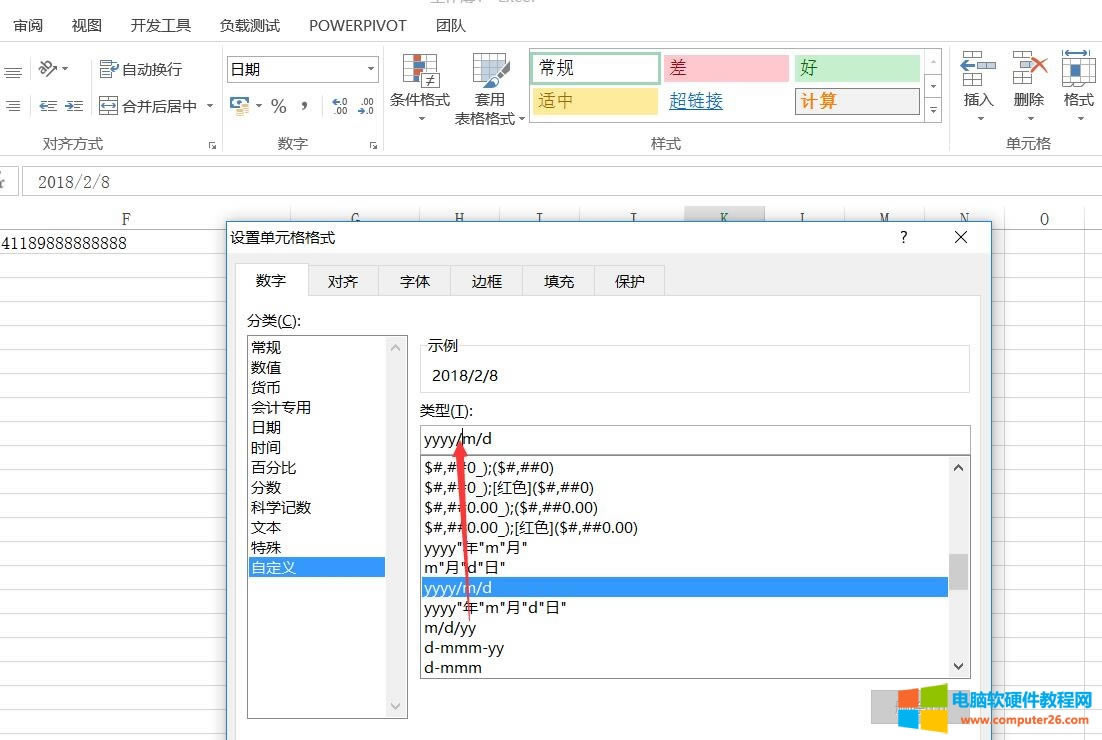1102x740 pixels.
Task: Select the red 差 cell style swatch
Action: point(727,68)
